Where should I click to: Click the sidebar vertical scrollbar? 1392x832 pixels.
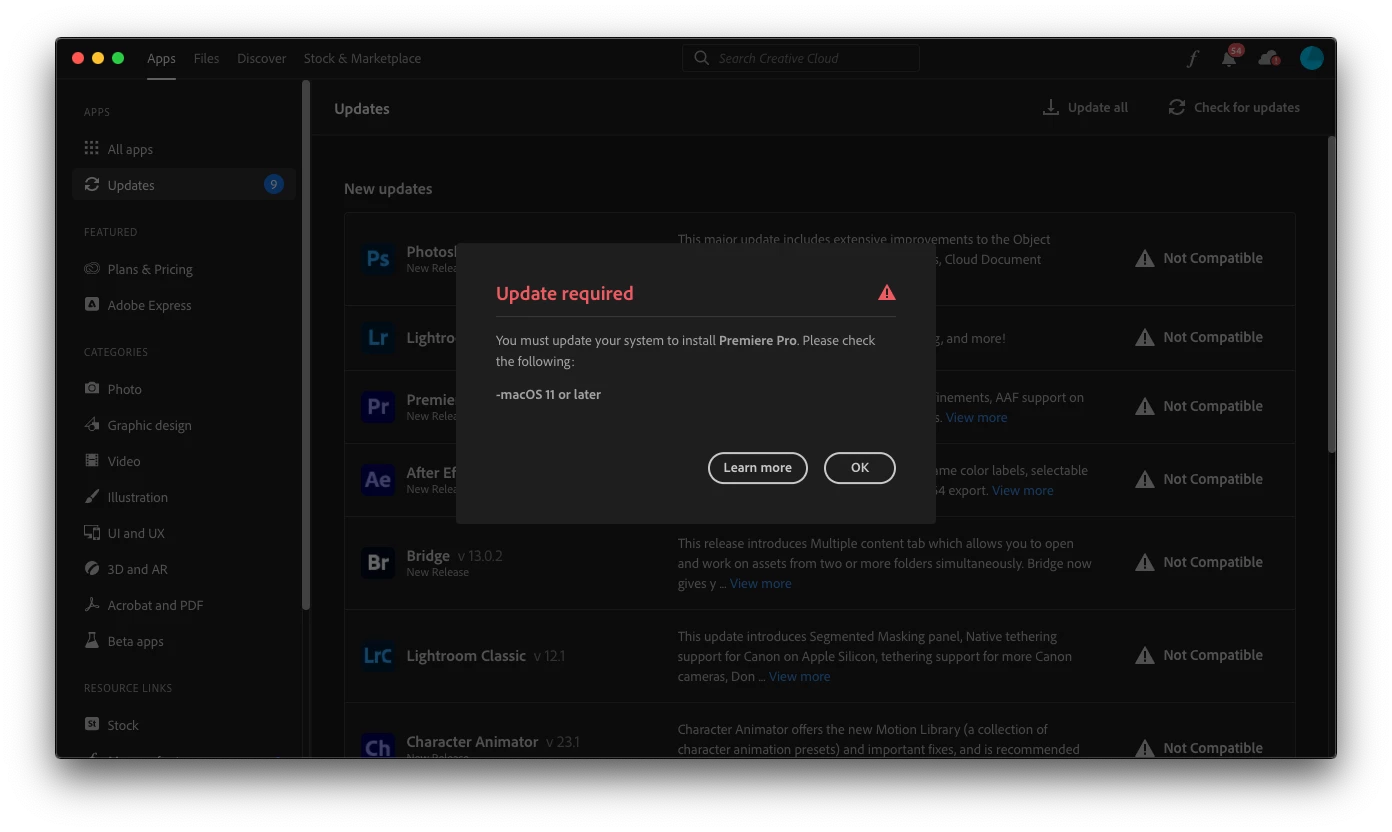click(306, 345)
